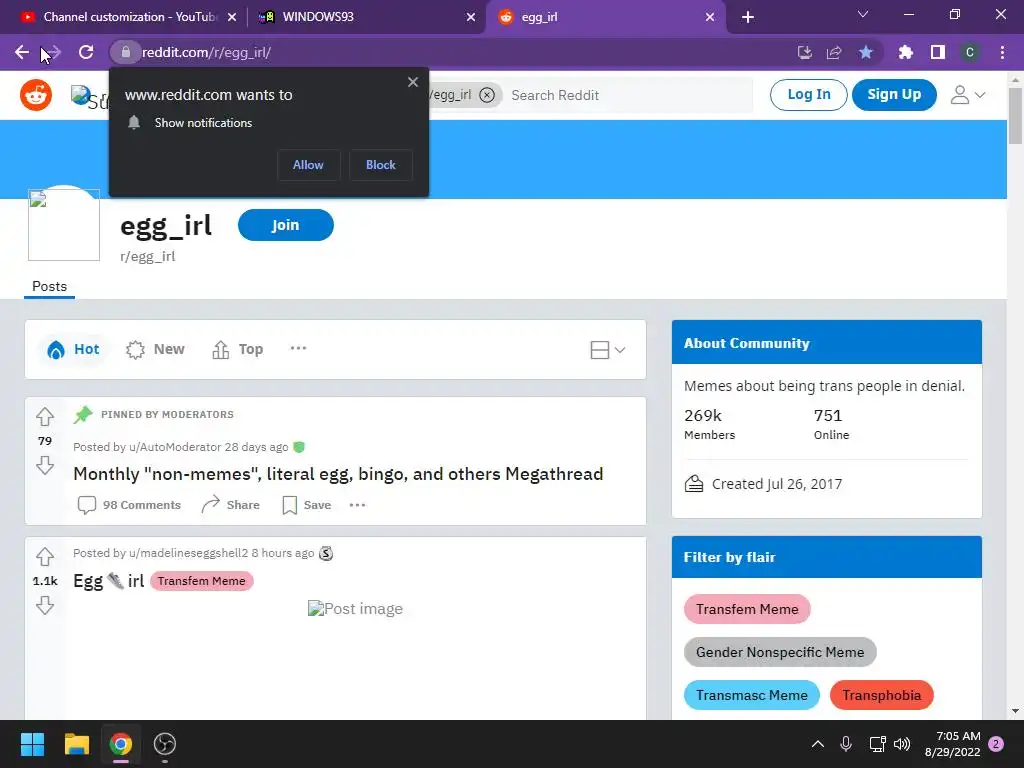Open File Explorer from taskbar
The width and height of the screenshot is (1024, 768).
point(76,744)
